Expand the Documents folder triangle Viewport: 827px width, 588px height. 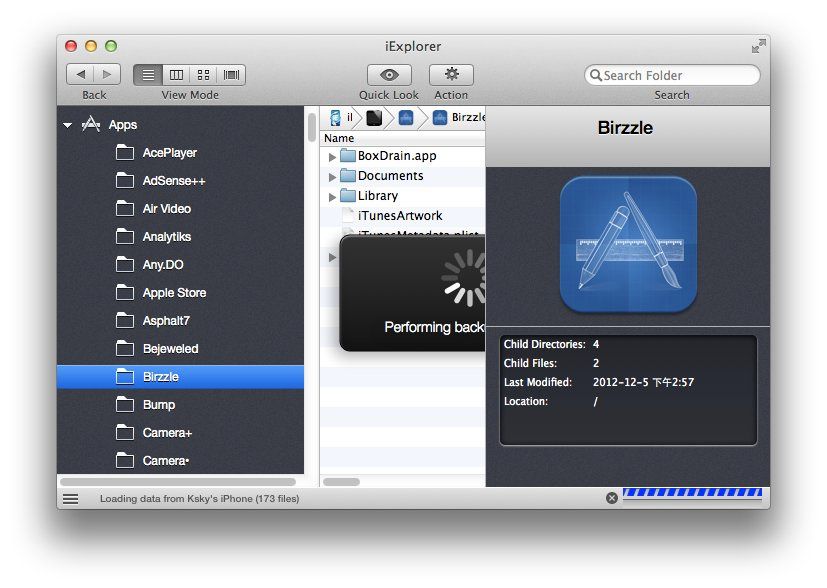332,177
